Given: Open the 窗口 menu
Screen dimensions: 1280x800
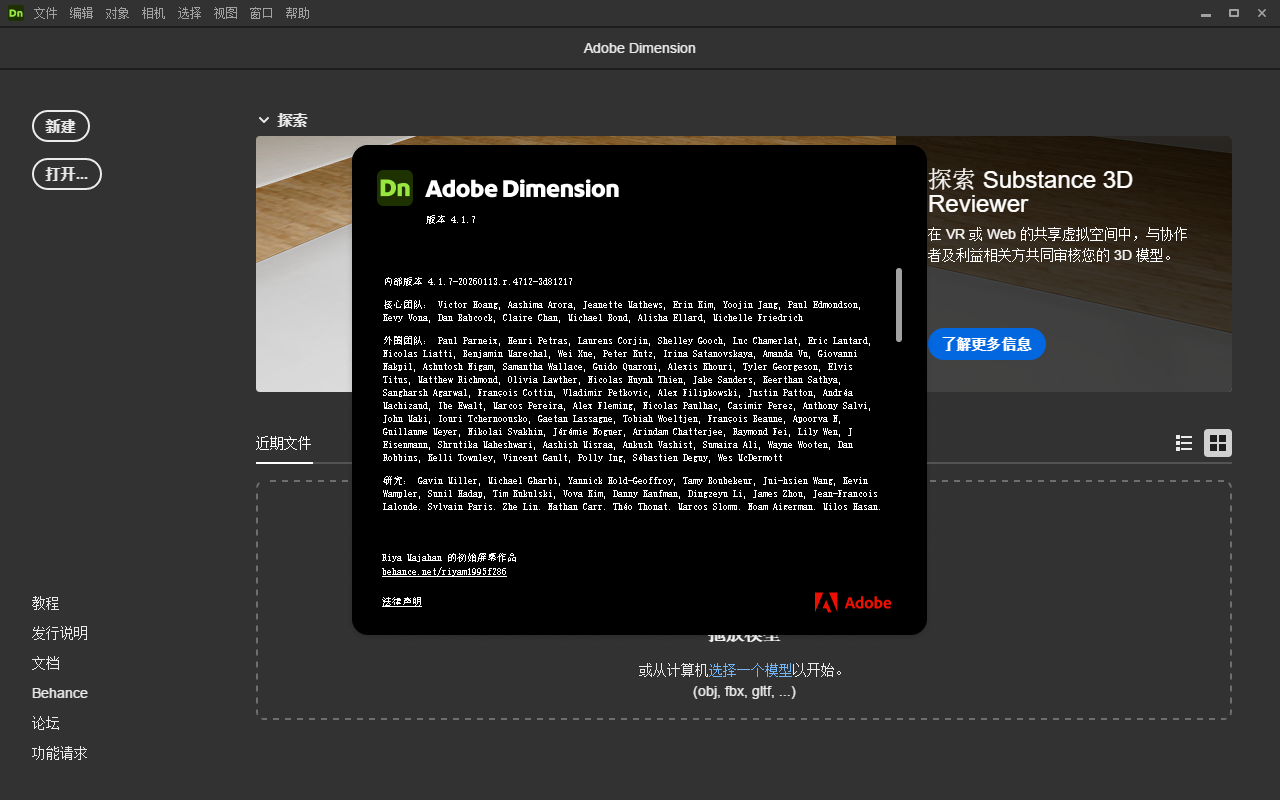Looking at the screenshot, I should tap(261, 13).
